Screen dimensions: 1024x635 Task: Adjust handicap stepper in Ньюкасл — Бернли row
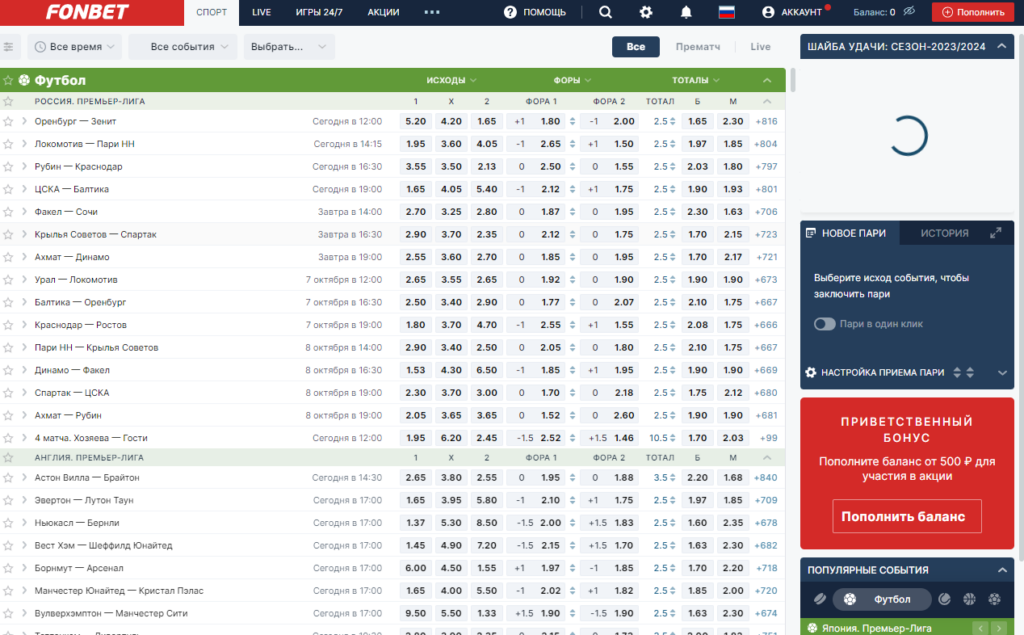[x=572, y=523]
